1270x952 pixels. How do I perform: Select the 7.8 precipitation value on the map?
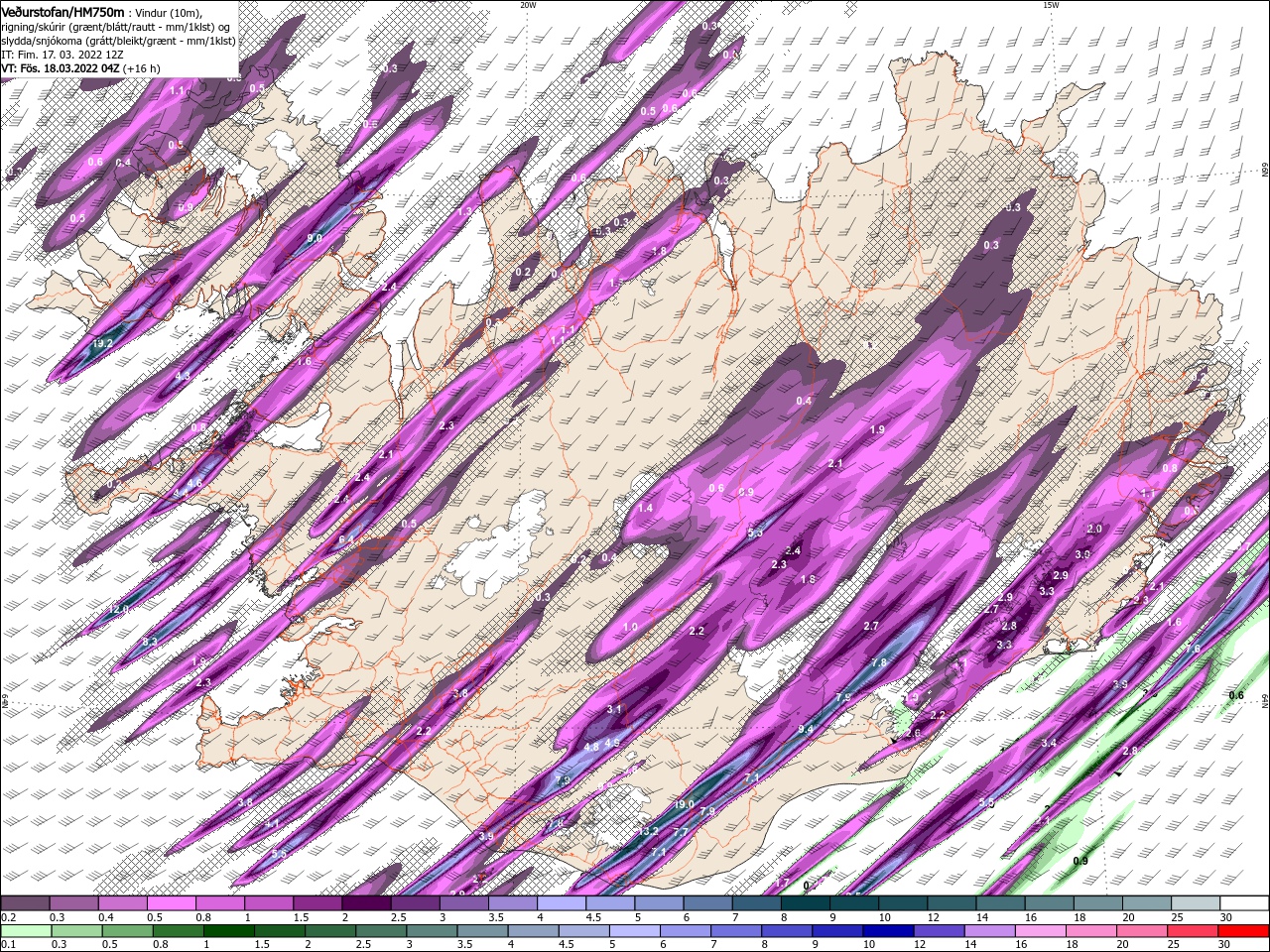pos(879,662)
